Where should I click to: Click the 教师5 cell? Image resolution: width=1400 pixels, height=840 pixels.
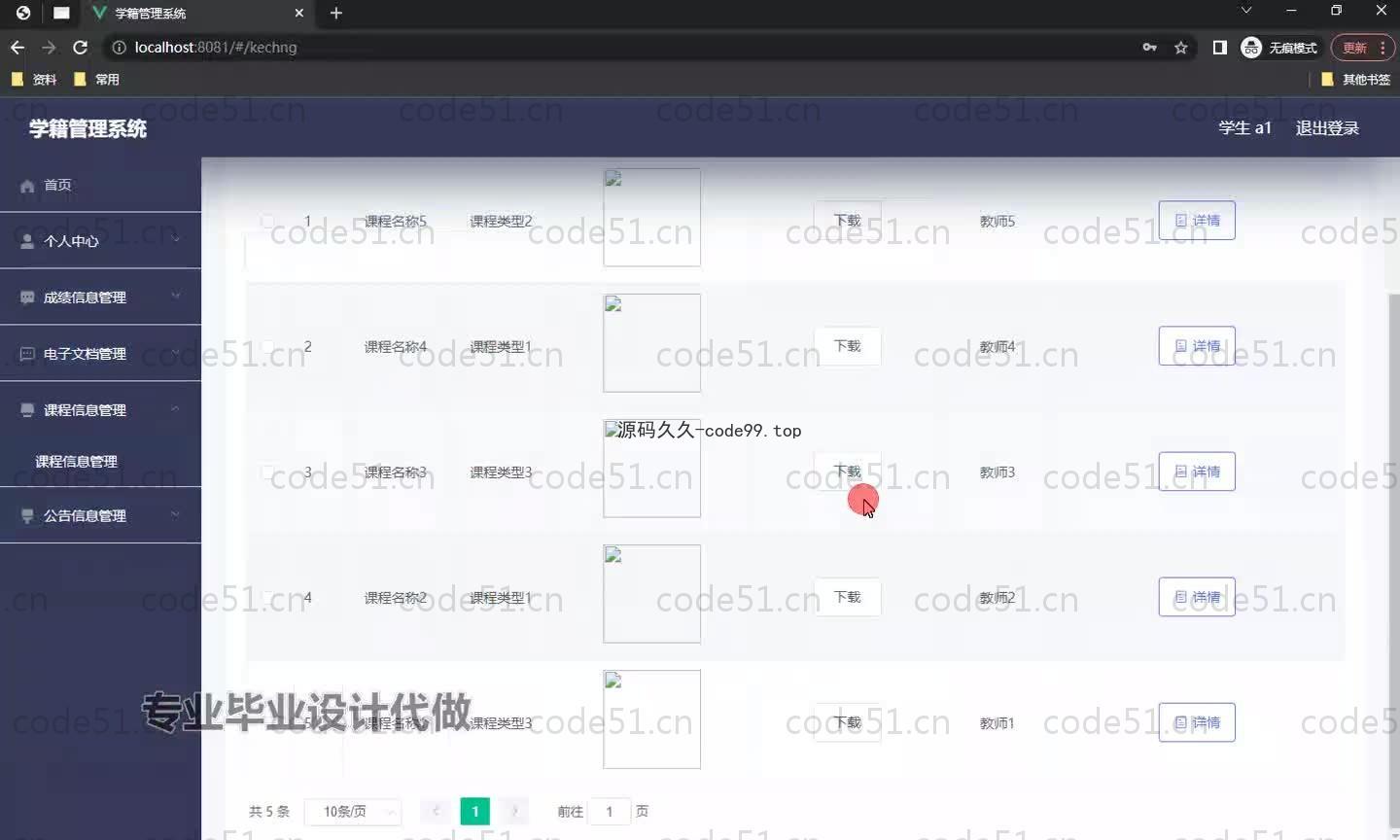pos(997,222)
